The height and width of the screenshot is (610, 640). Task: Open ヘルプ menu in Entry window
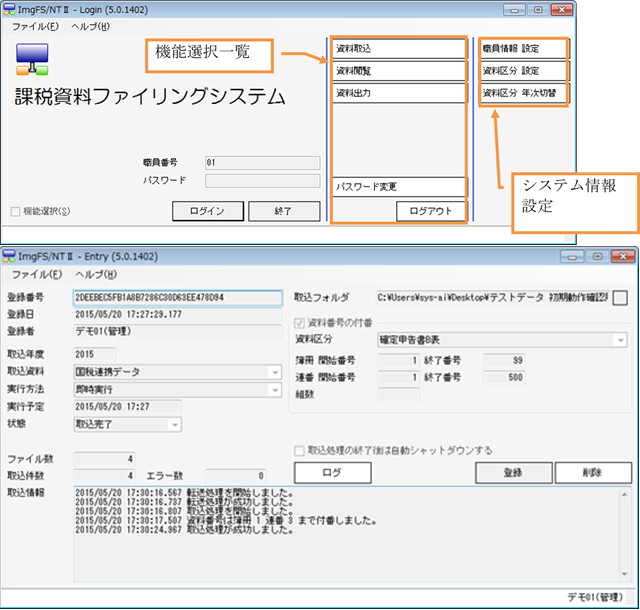(96, 274)
